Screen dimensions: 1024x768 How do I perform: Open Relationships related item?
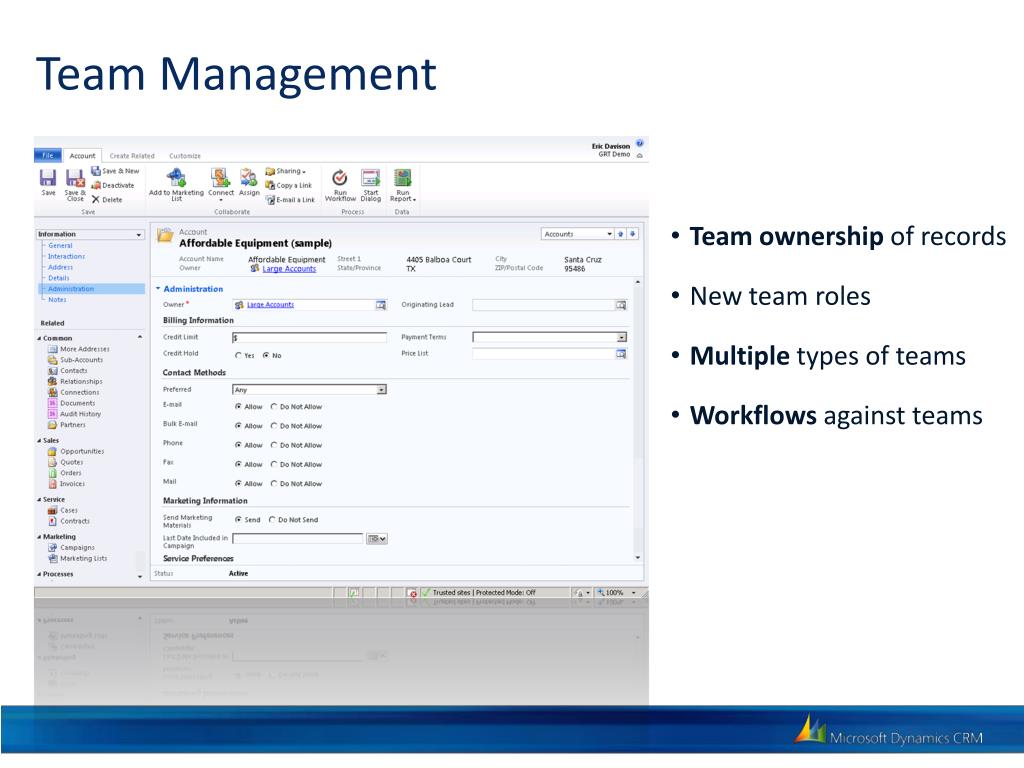(74, 381)
